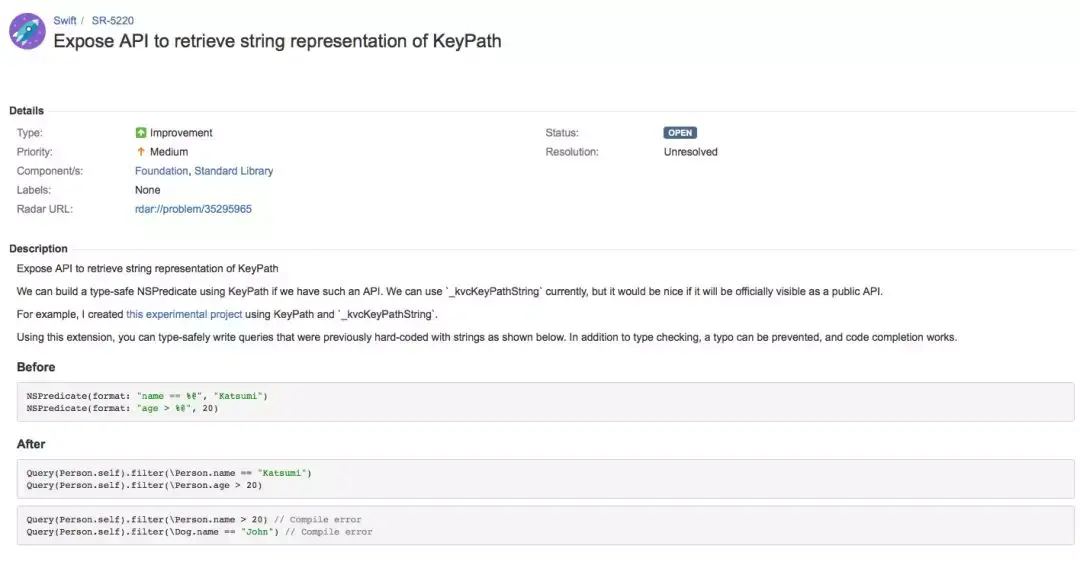Click the Foundation component link

tap(161, 171)
